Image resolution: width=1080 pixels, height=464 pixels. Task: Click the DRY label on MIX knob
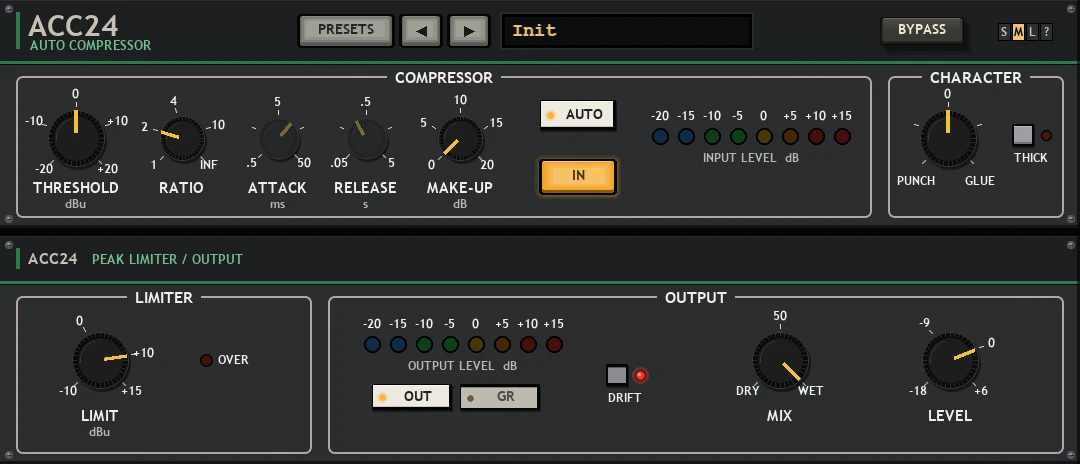tap(747, 391)
